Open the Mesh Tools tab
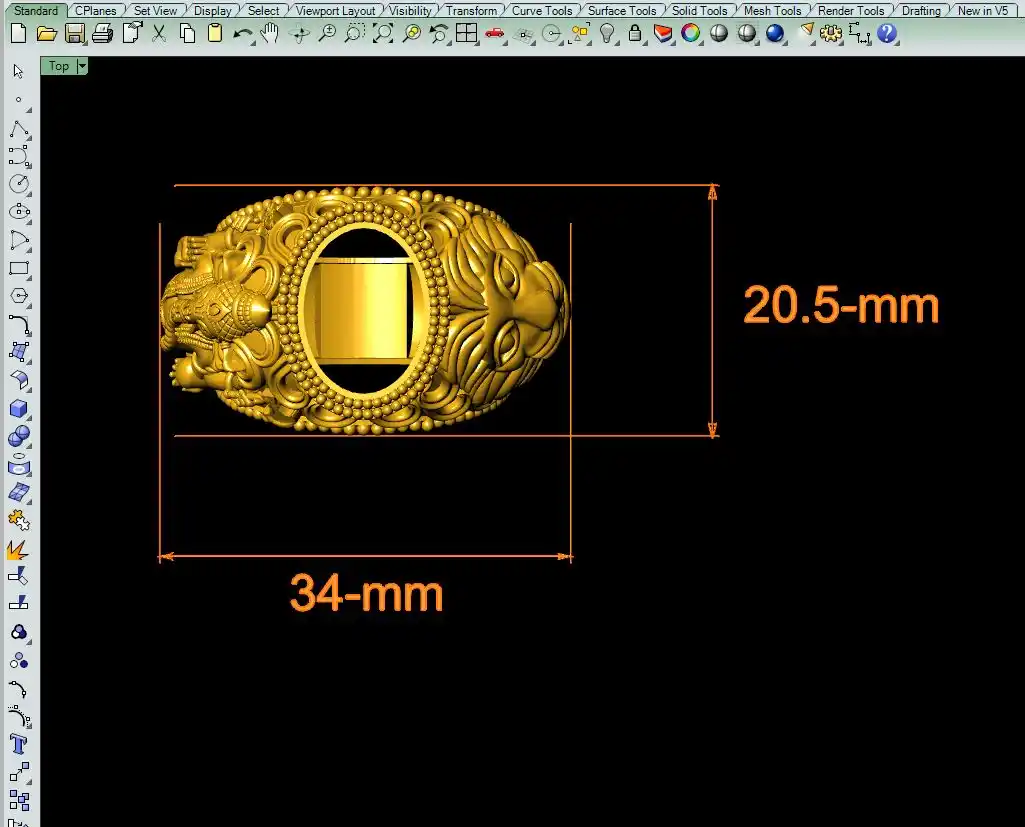This screenshot has height=827, width=1025. (772, 11)
